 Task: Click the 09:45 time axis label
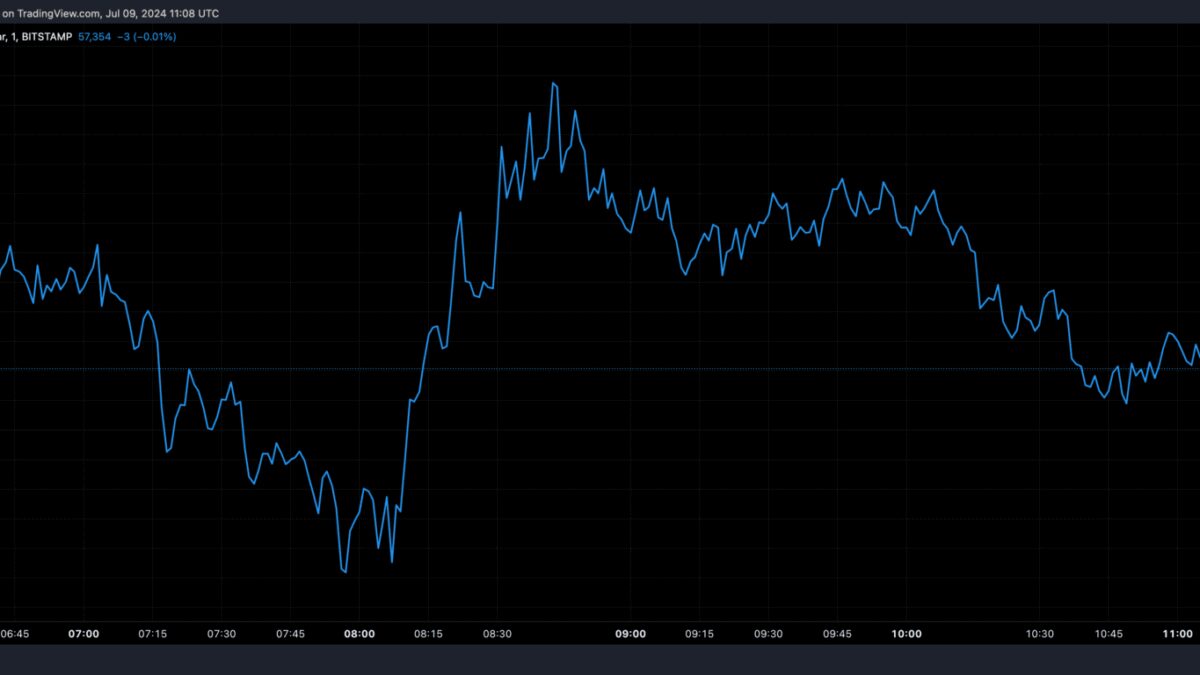[837, 634]
